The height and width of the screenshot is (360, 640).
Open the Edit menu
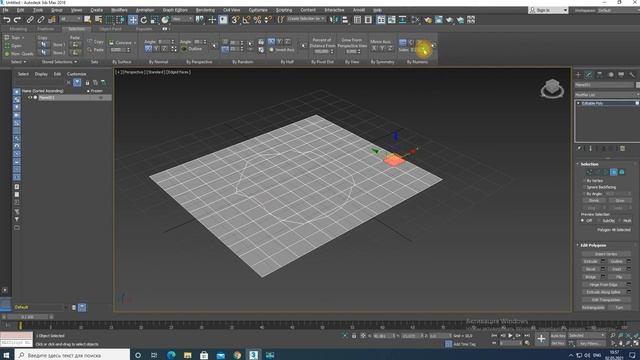click(20, 10)
